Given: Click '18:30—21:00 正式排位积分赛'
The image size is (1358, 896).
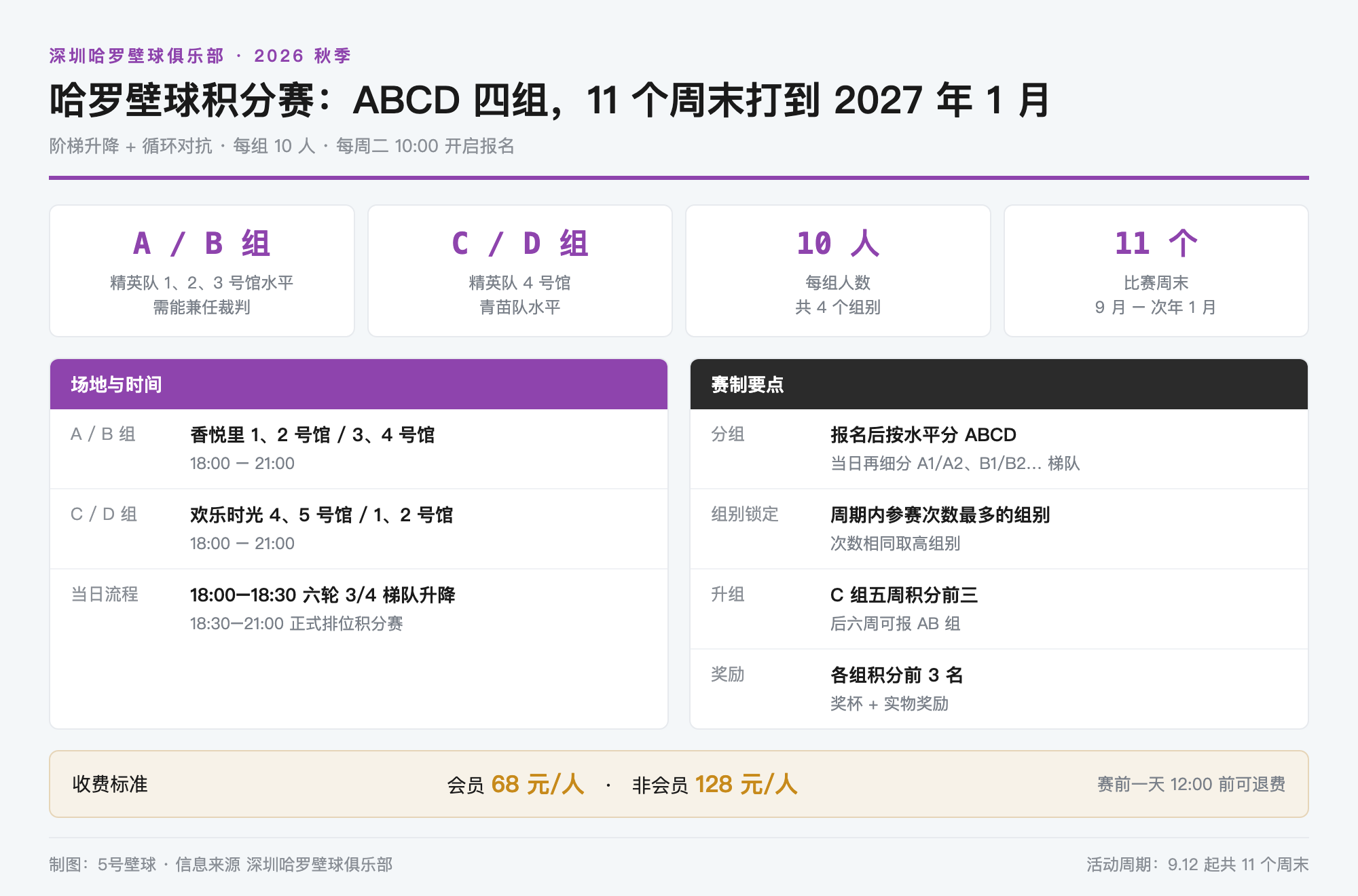Looking at the screenshot, I should 297,623.
